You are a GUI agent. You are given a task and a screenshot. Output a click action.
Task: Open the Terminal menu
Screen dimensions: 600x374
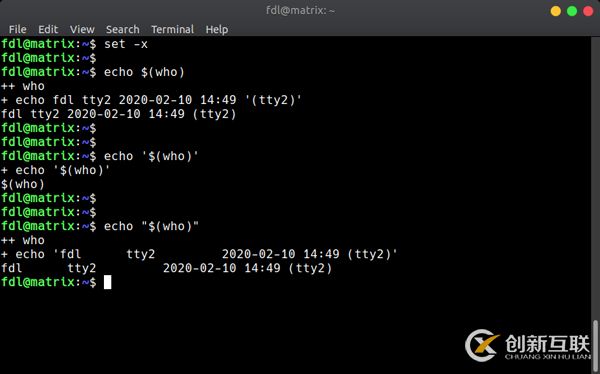(172, 29)
